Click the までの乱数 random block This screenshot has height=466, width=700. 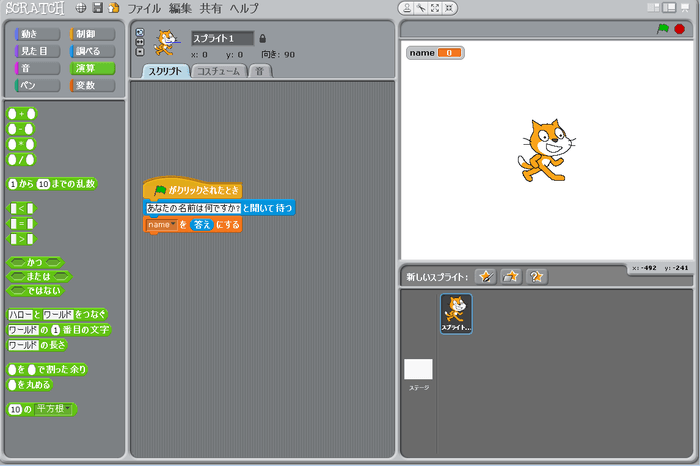point(52,184)
